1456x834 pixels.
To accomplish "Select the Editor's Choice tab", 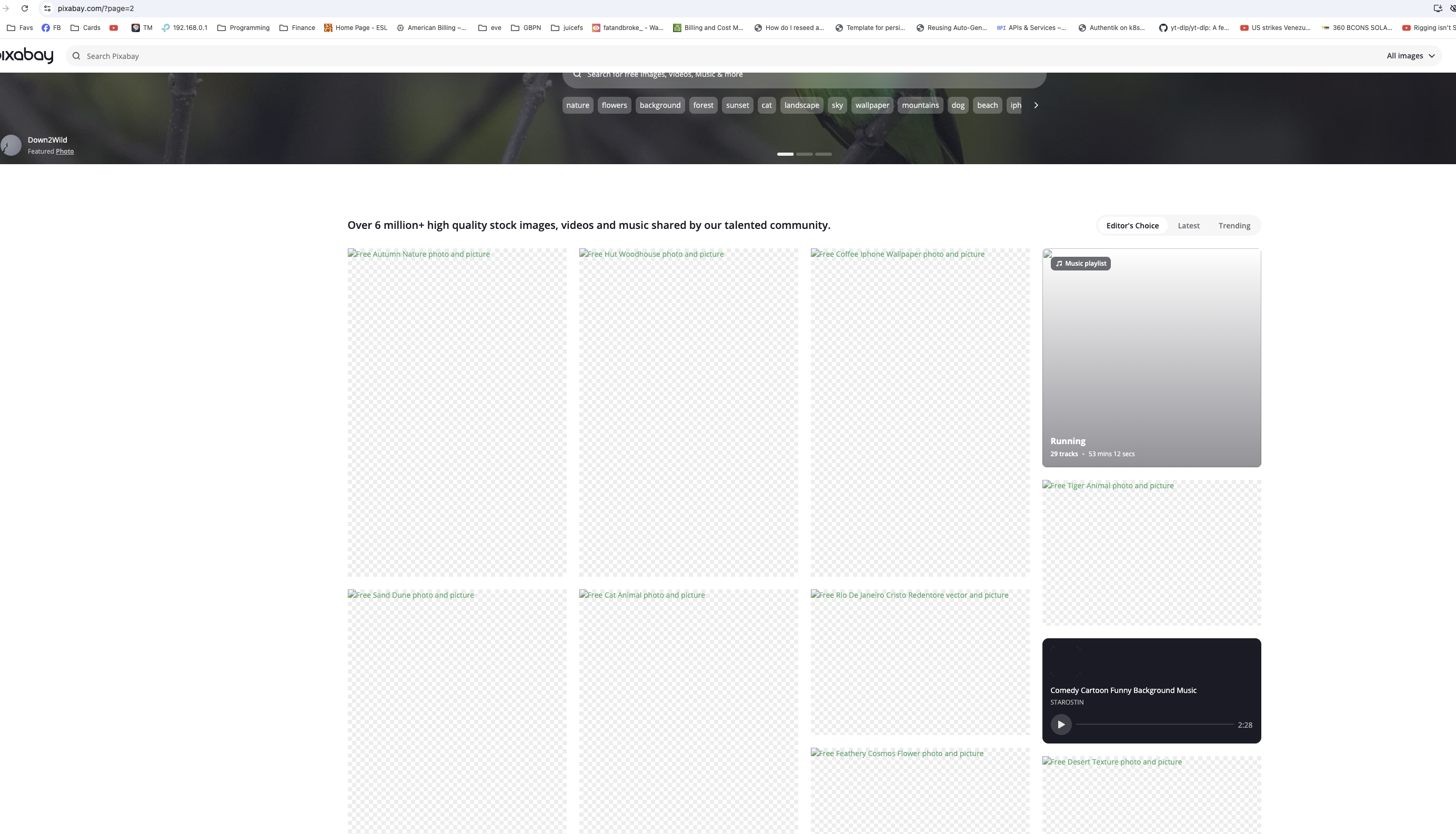I will tap(1132, 226).
